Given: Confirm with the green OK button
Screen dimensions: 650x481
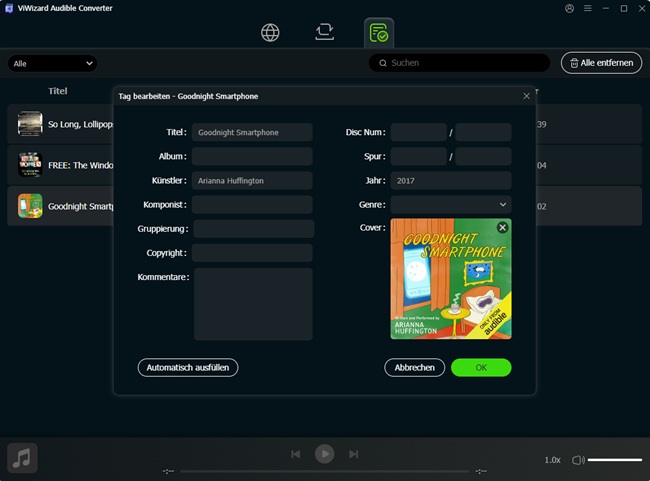Looking at the screenshot, I should (x=481, y=367).
